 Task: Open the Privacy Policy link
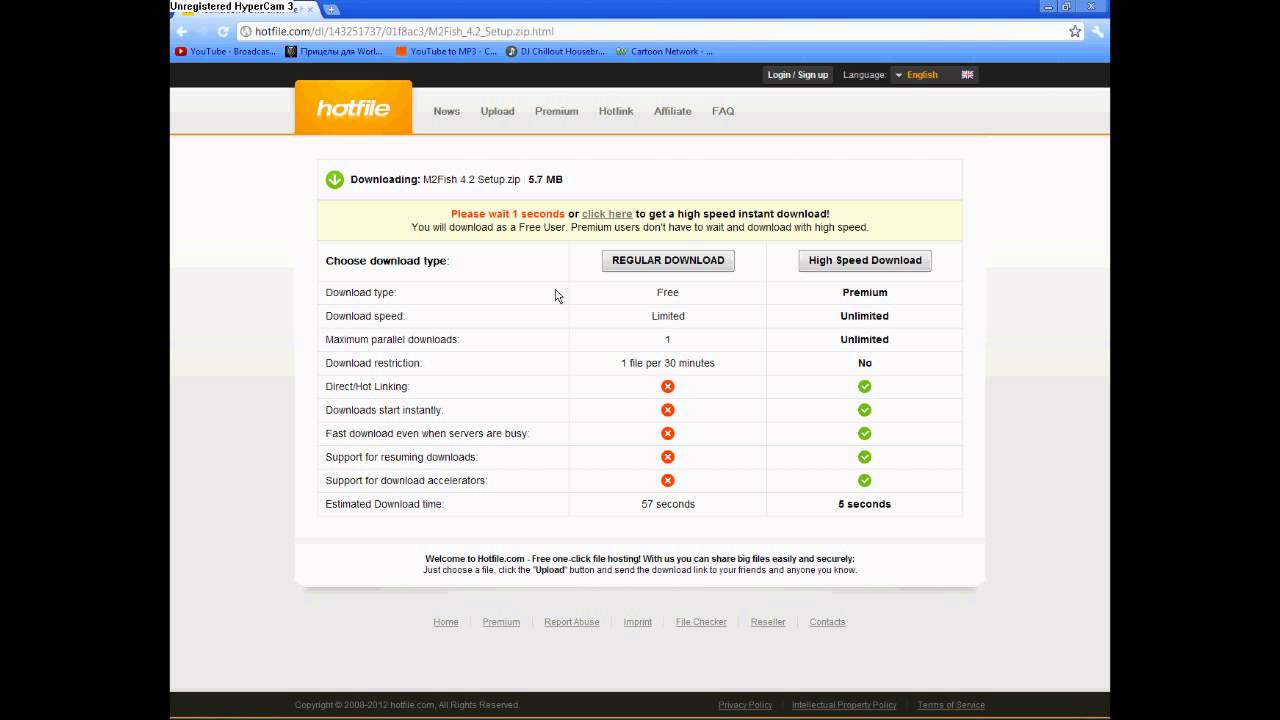(745, 705)
